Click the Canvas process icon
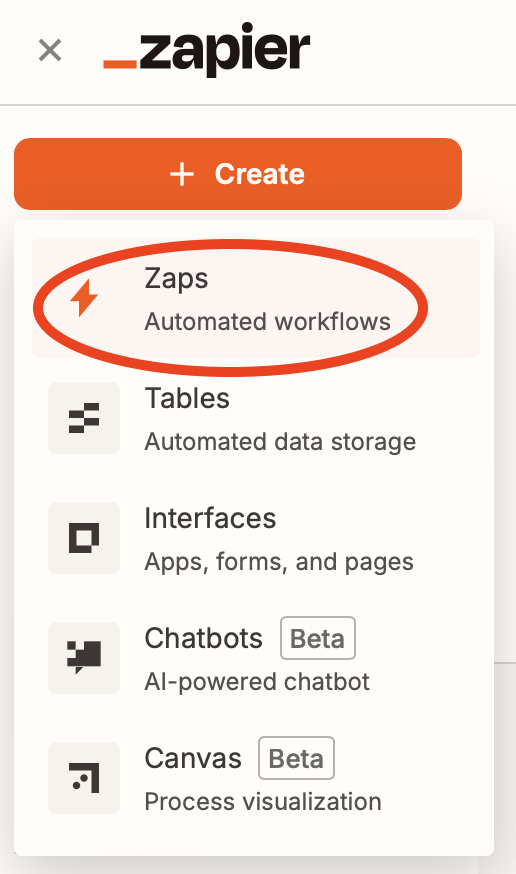Image resolution: width=516 pixels, height=874 pixels. (84, 778)
